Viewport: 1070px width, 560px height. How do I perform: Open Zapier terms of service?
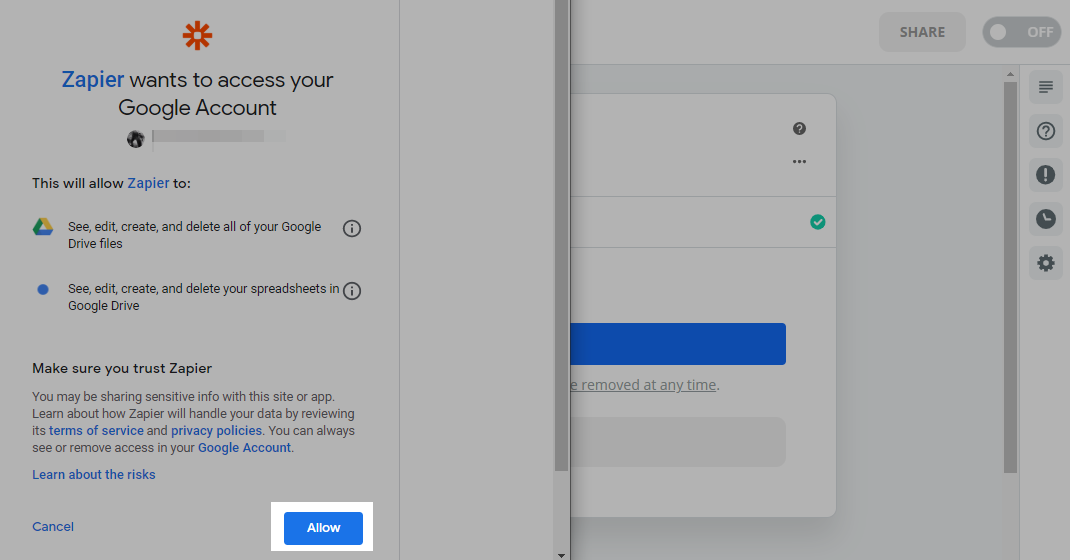[x=96, y=431]
